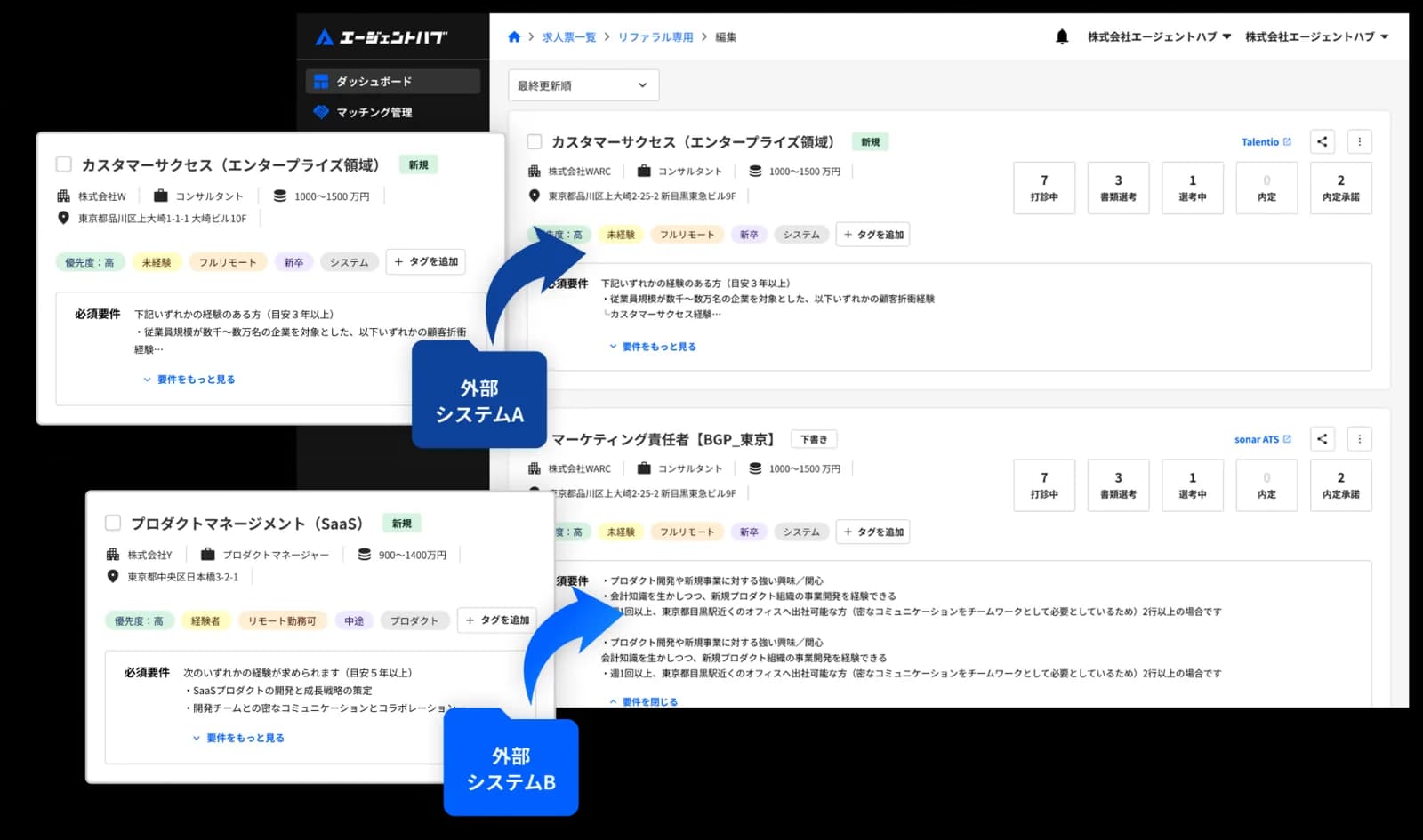The height and width of the screenshot is (840, 1423).
Task: Click リモート勤務可 tag
Action: pos(282,620)
